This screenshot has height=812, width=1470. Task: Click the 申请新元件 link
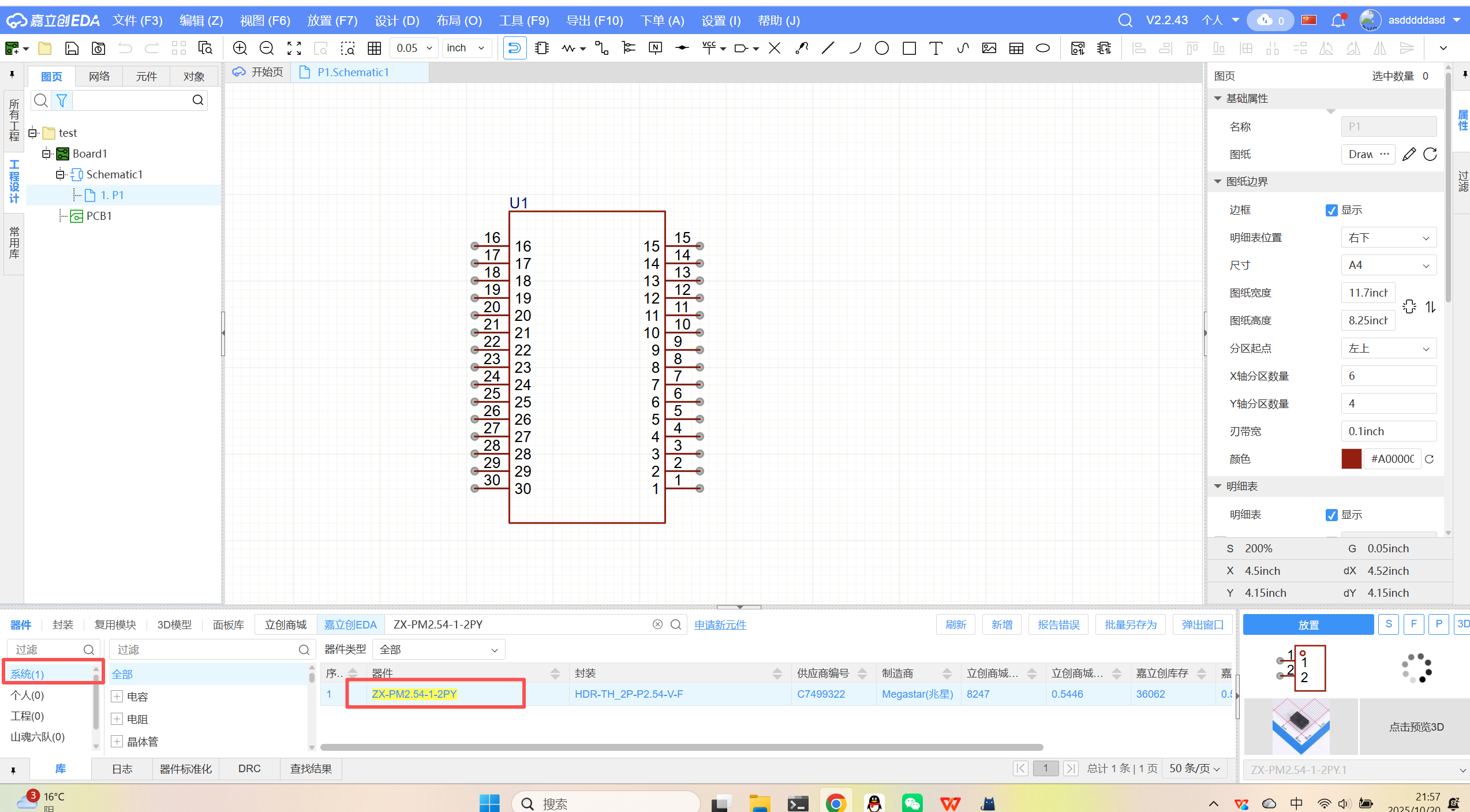click(x=720, y=625)
